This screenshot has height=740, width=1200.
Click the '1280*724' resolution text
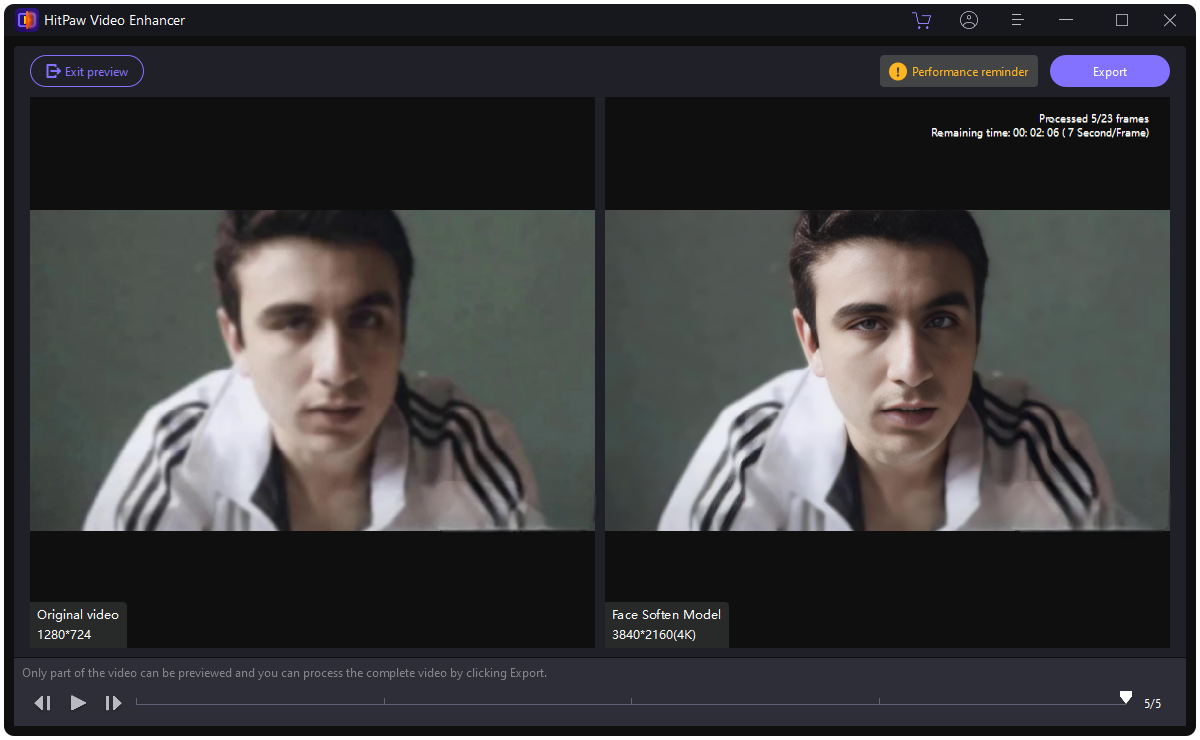click(64, 634)
